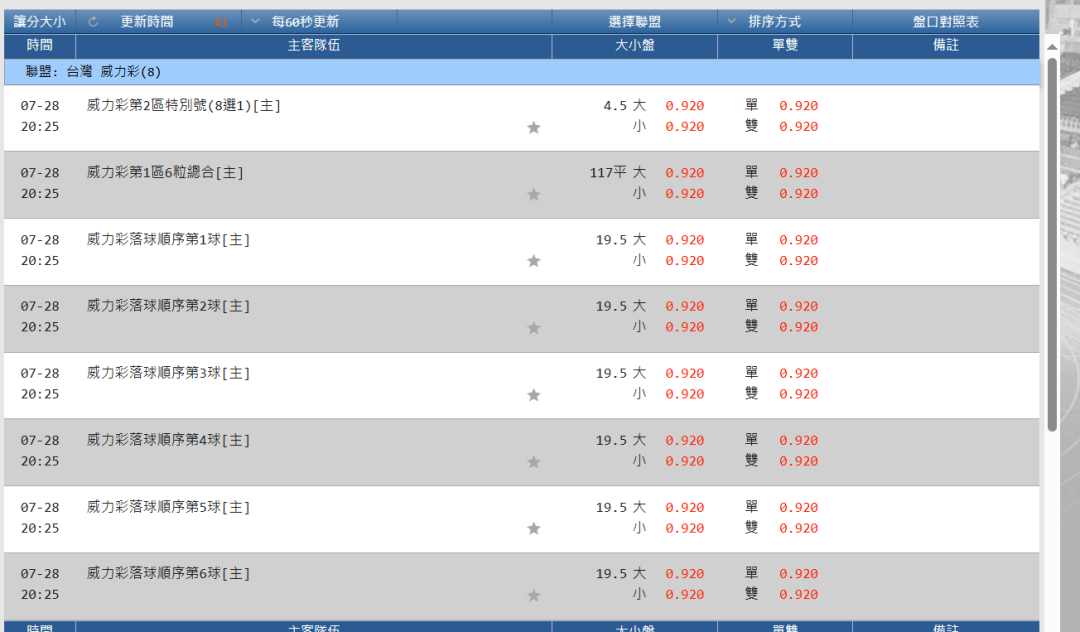Click the 主客隊伍 column header
Image resolution: width=1080 pixels, height=632 pixels.
click(x=313, y=45)
